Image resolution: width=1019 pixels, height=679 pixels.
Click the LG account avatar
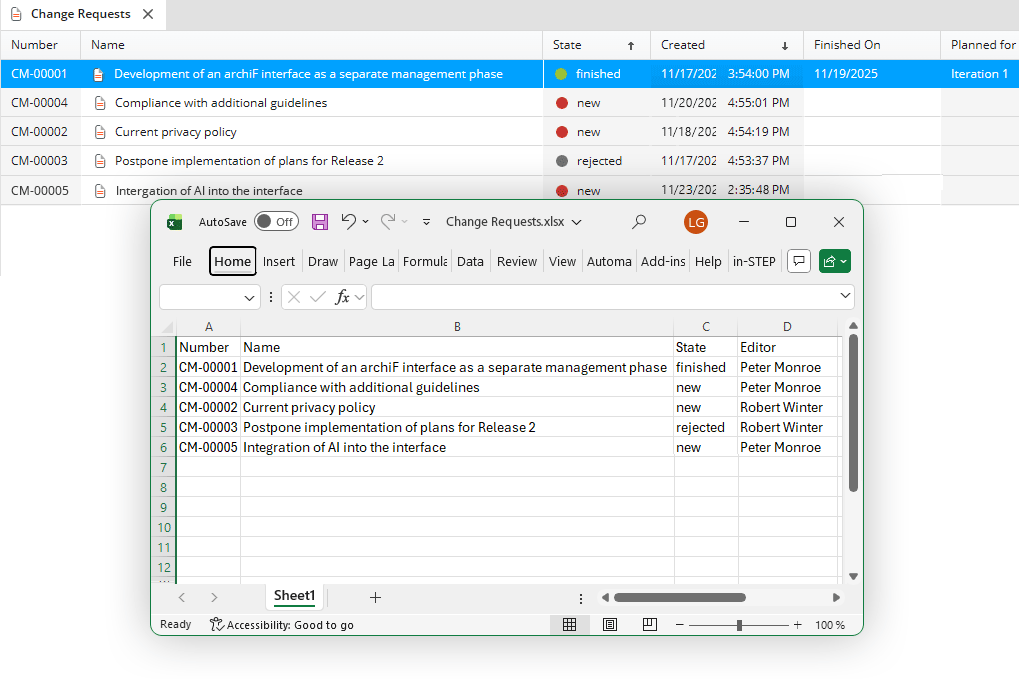[x=696, y=222]
